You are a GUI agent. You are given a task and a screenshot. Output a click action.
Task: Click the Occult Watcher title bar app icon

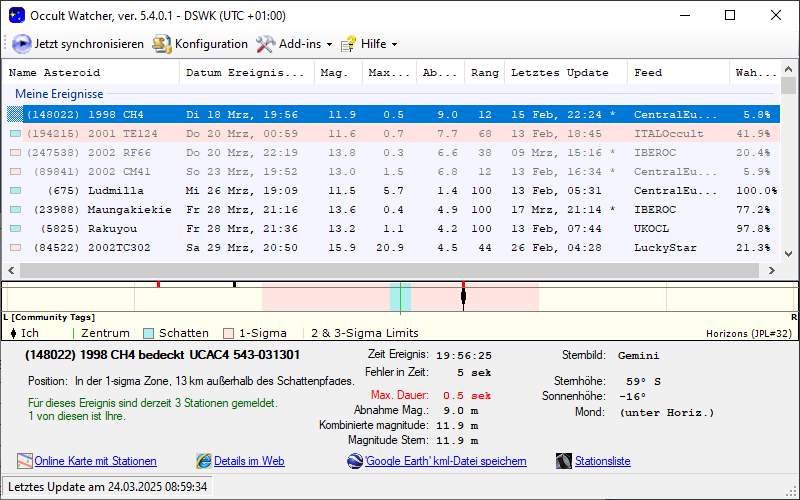point(16,15)
